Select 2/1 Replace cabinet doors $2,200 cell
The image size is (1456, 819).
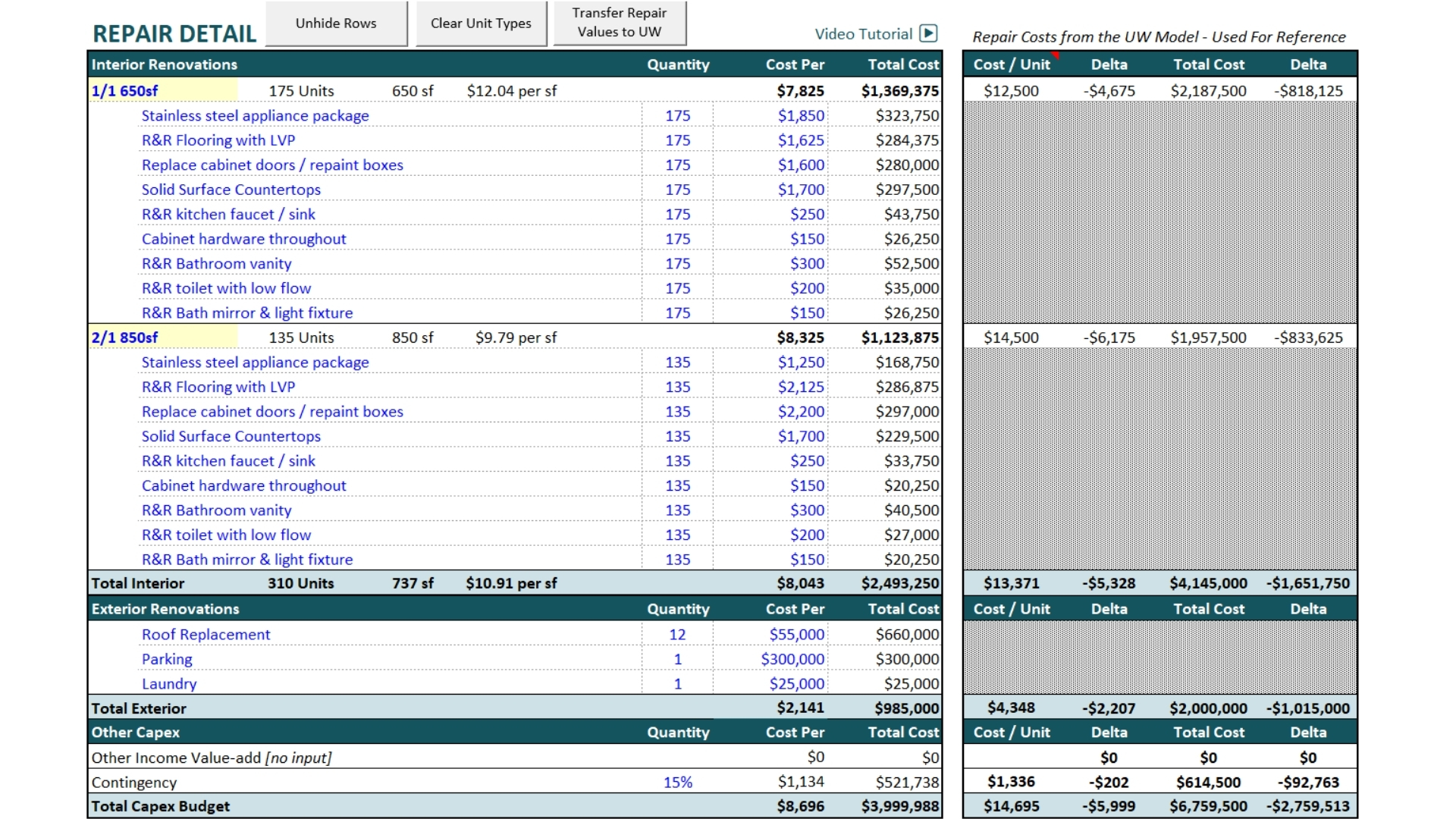pos(800,412)
